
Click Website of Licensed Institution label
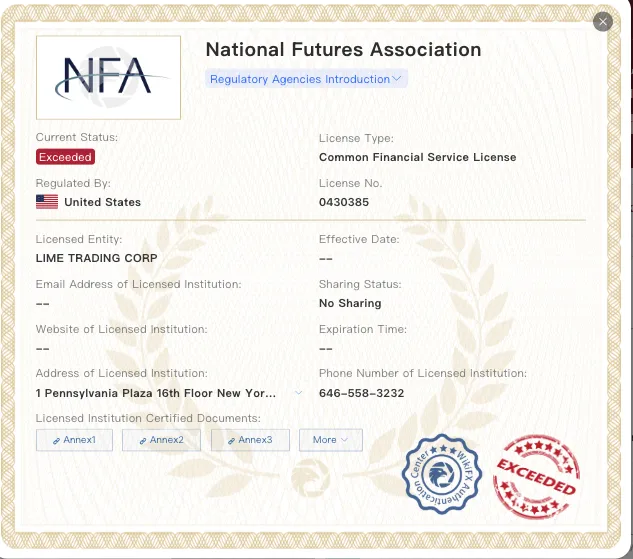(x=122, y=329)
